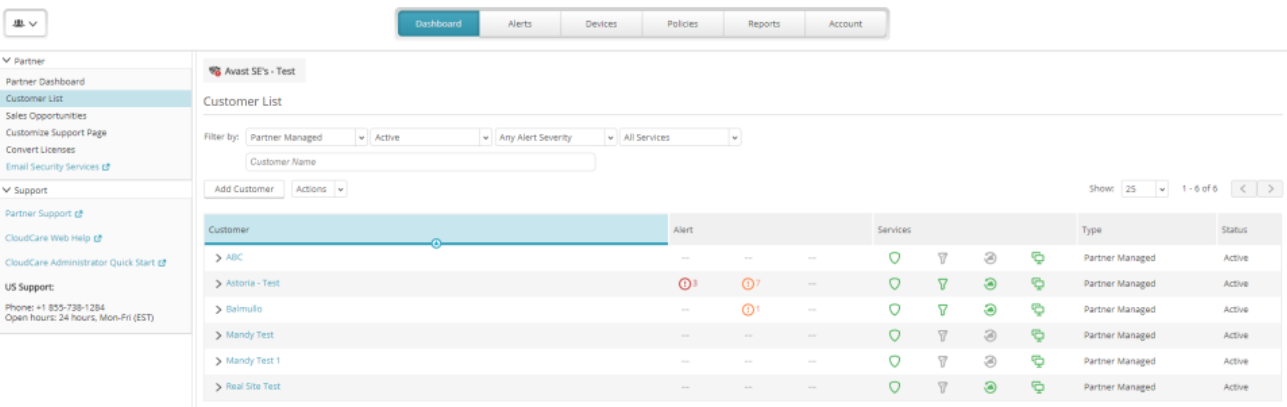Click into the Customer Name search field
The height and width of the screenshot is (407, 1287).
[420, 162]
